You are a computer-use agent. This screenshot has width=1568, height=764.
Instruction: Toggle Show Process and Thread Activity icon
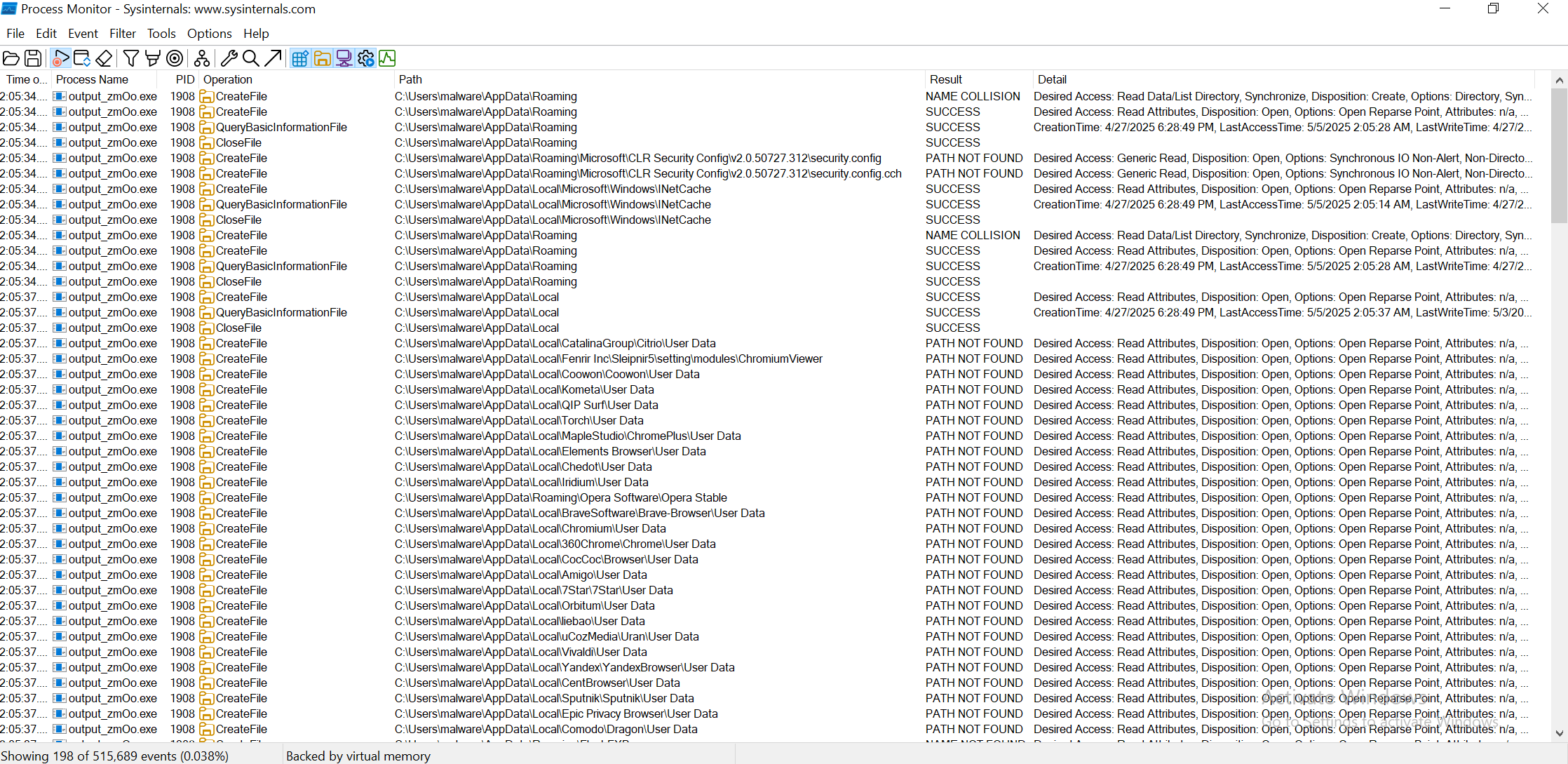tap(365, 58)
